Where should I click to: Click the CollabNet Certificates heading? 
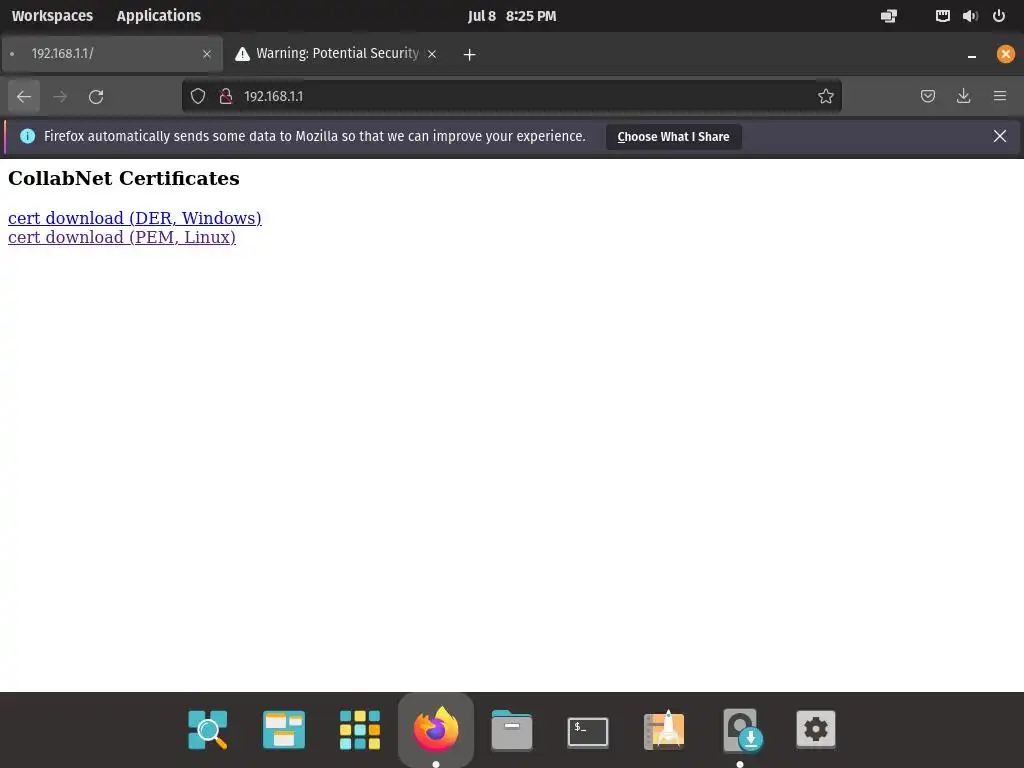click(123, 178)
